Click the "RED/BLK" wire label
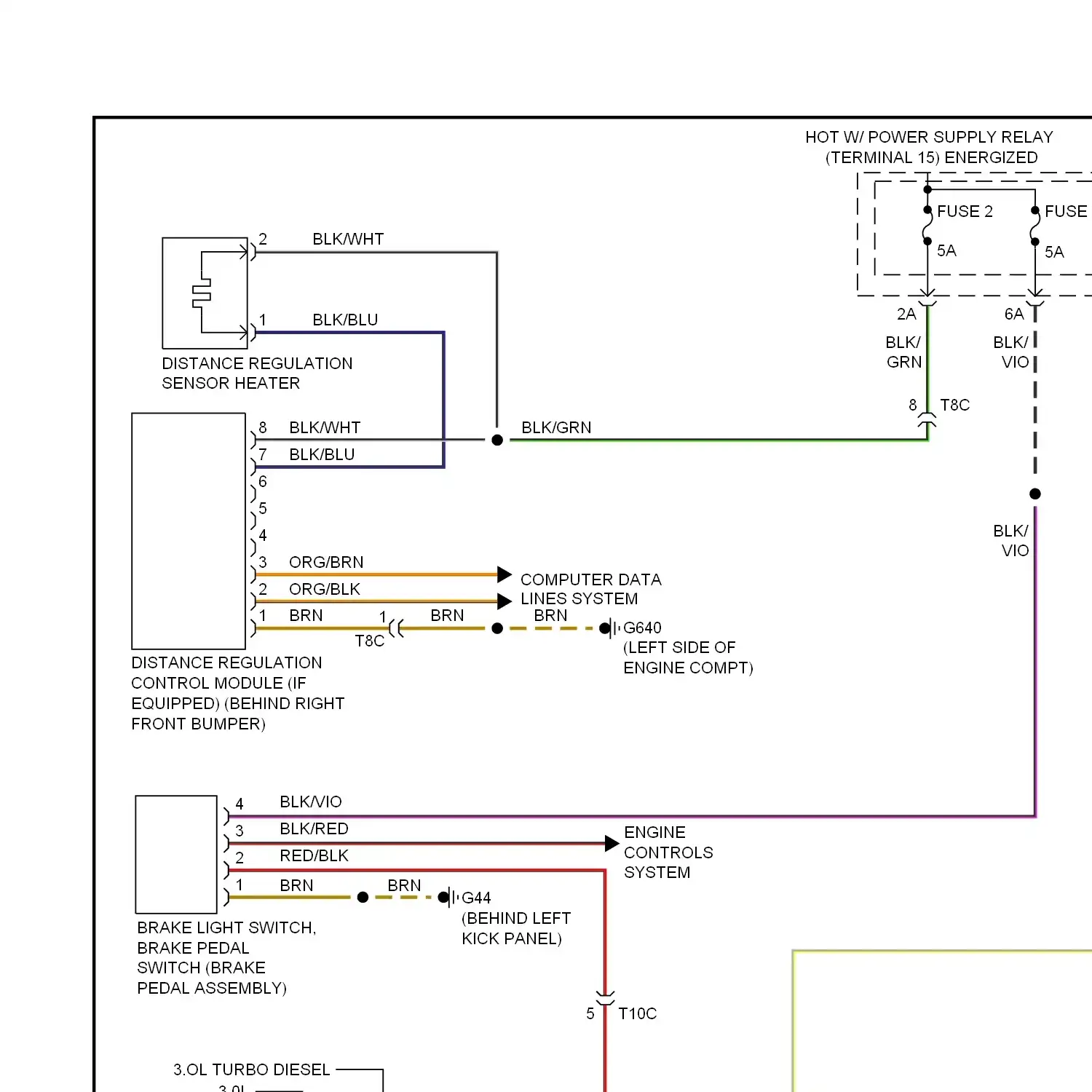The height and width of the screenshot is (1092, 1092). [x=314, y=855]
